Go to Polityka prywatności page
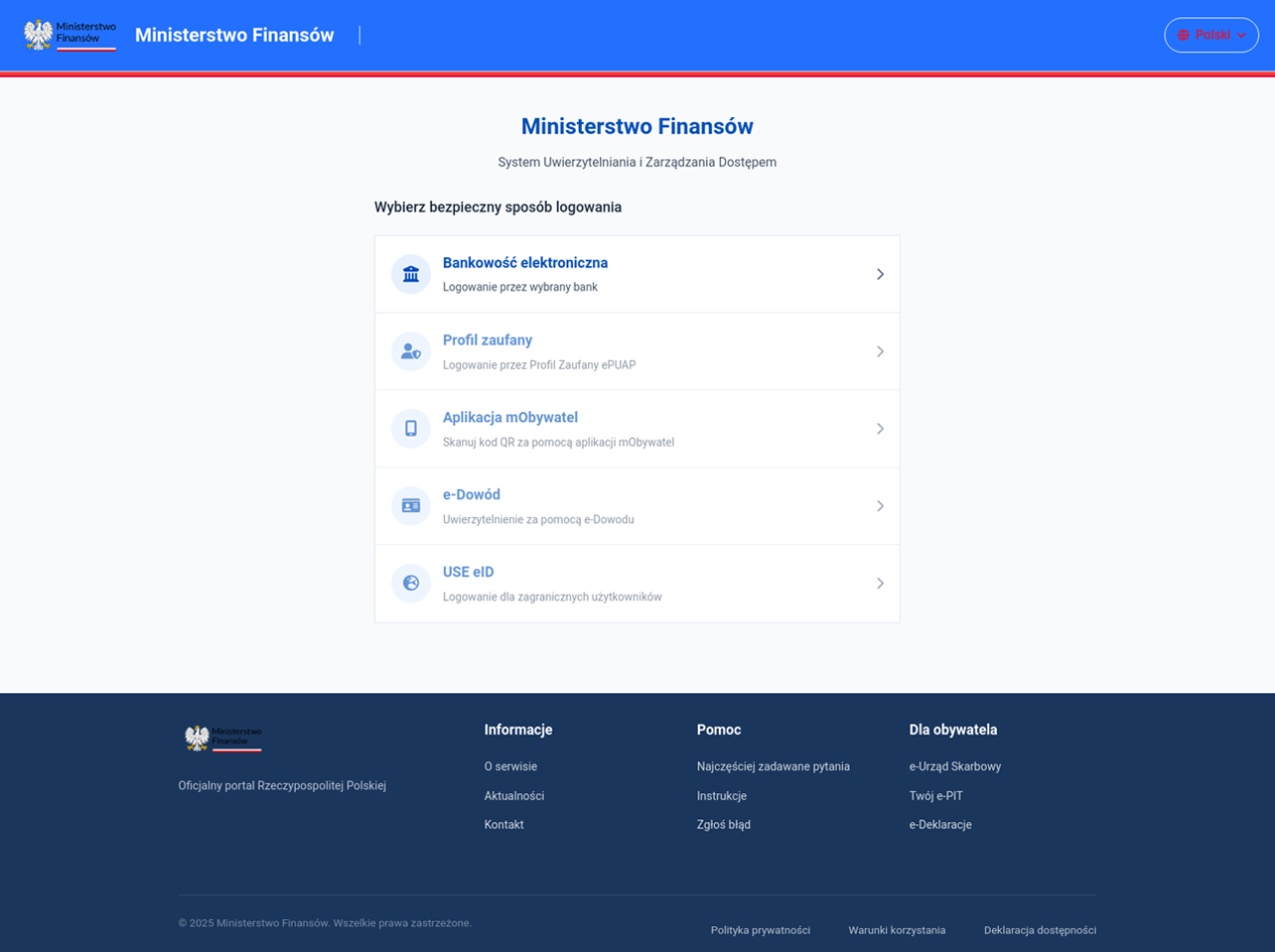 (x=760, y=930)
